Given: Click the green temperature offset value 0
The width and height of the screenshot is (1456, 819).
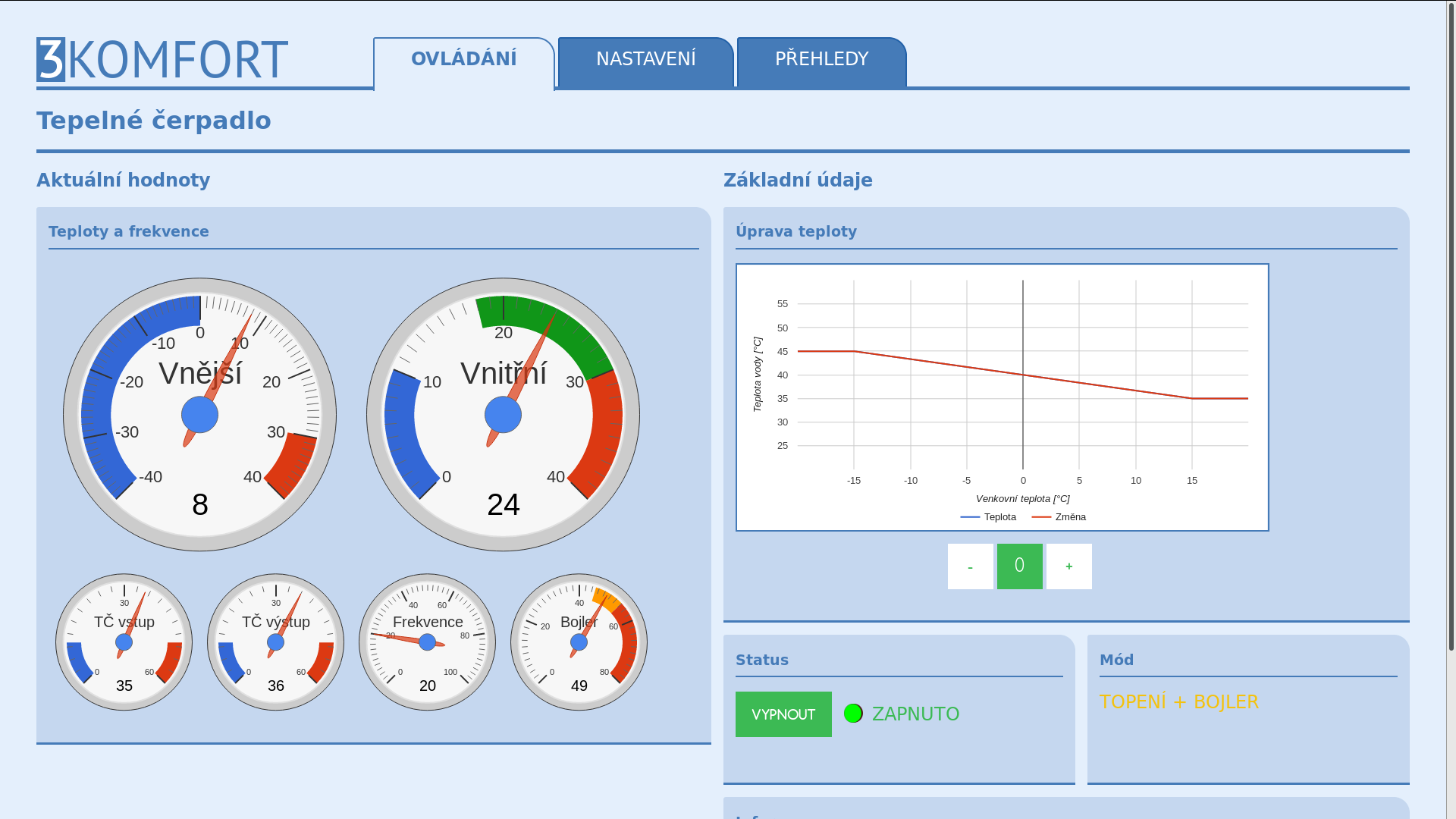Looking at the screenshot, I should (x=1020, y=566).
